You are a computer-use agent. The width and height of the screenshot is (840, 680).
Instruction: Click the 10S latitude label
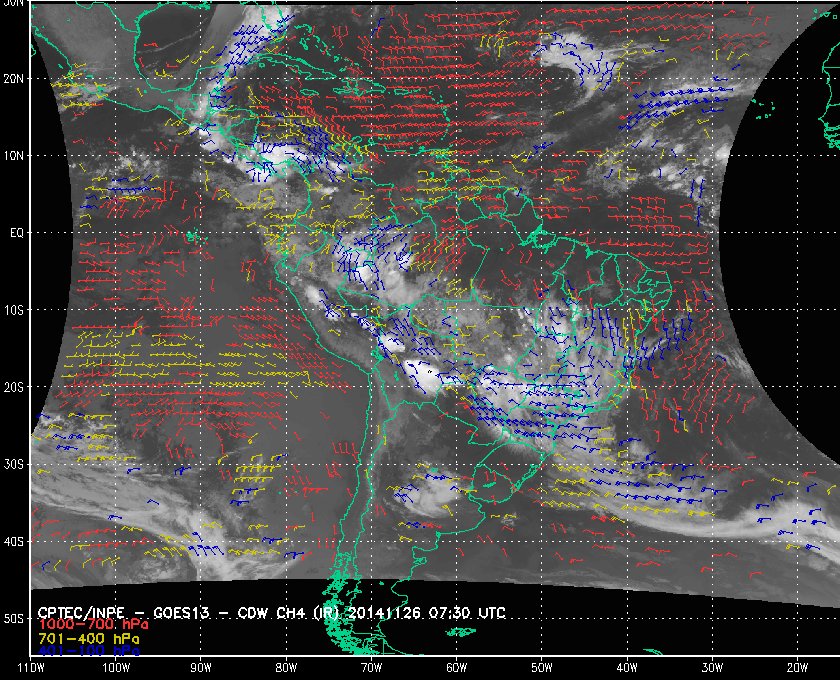pos(14,310)
